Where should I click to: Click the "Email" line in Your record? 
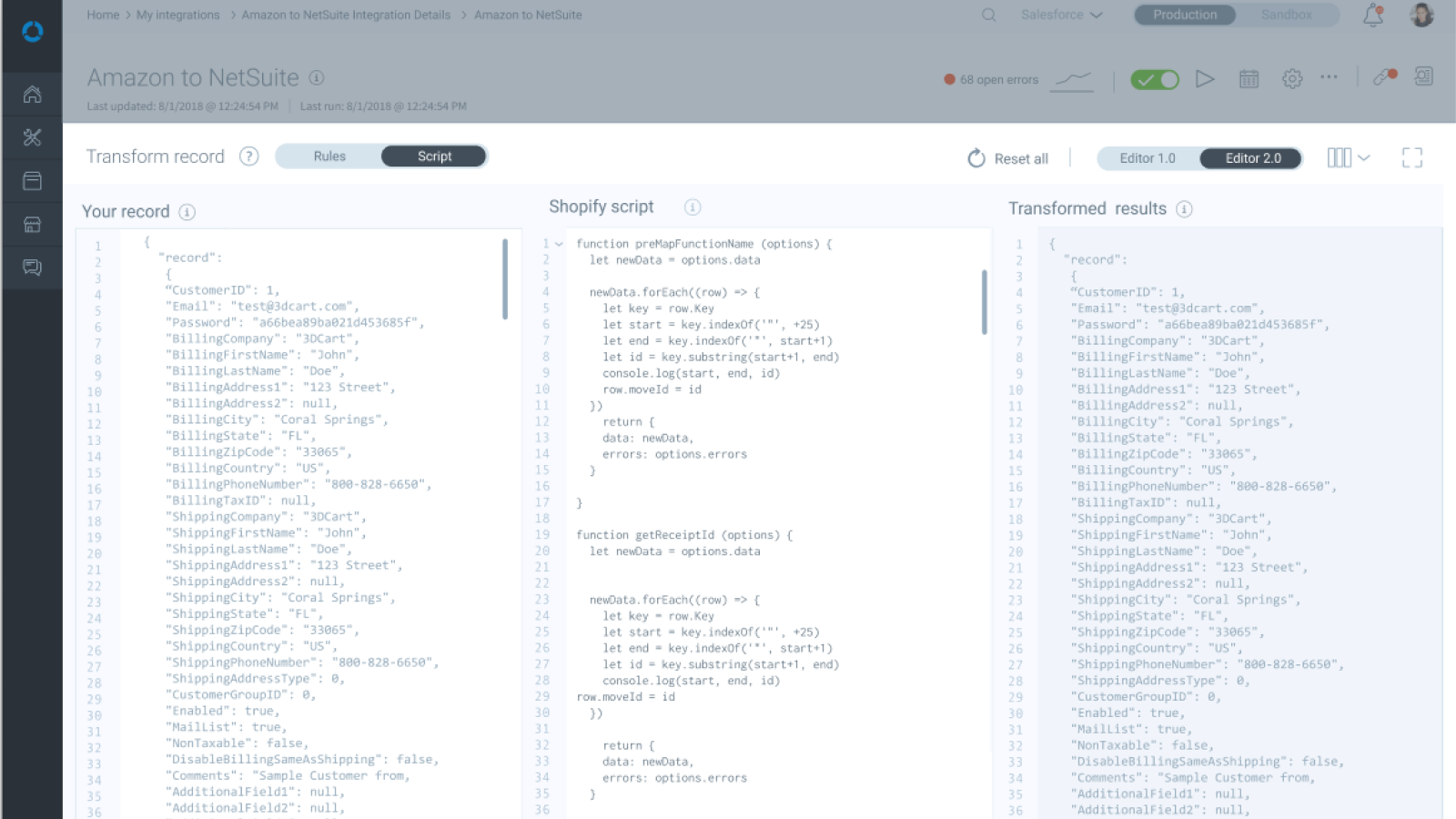[262, 307]
